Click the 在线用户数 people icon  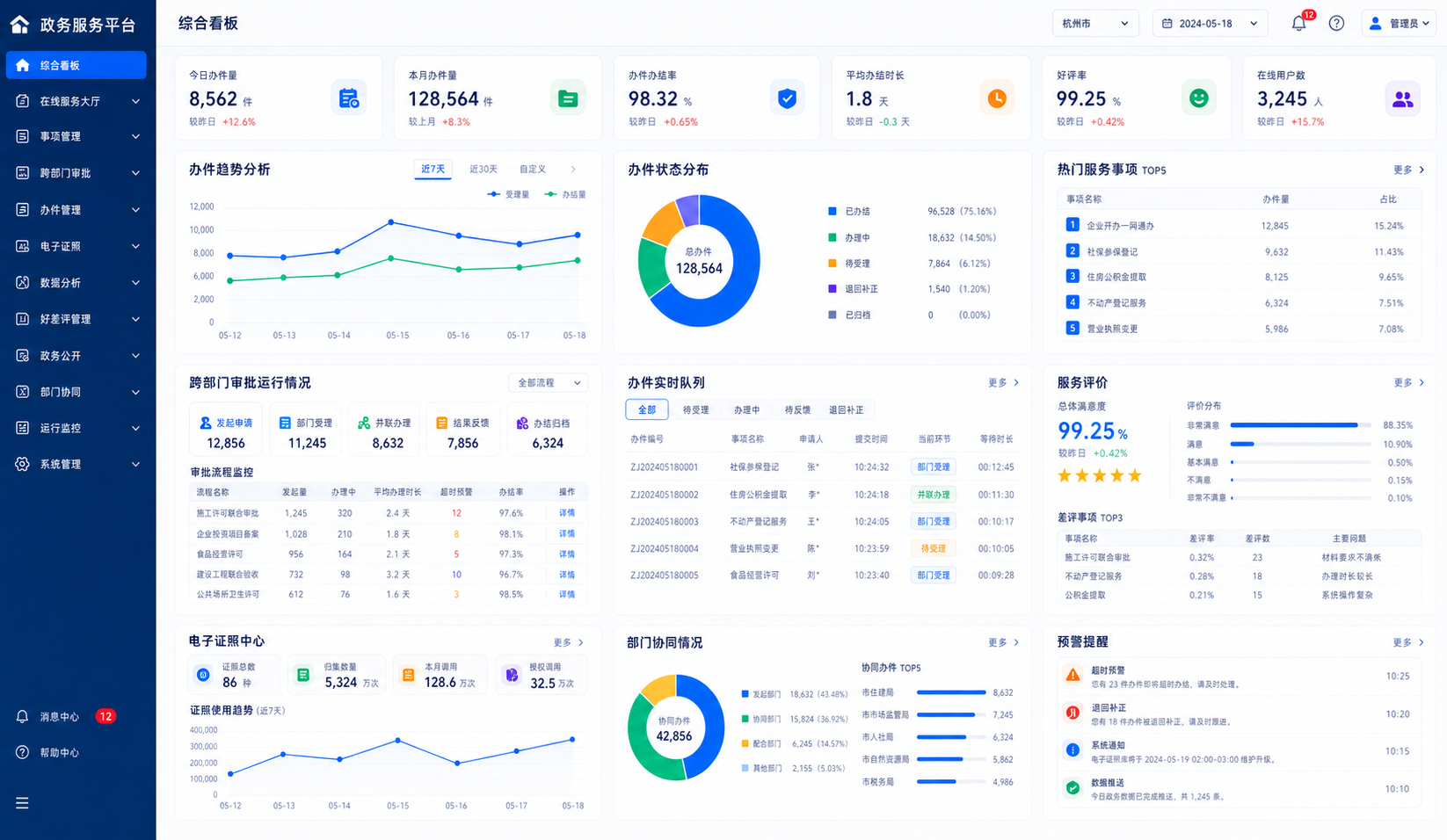coord(1402,98)
